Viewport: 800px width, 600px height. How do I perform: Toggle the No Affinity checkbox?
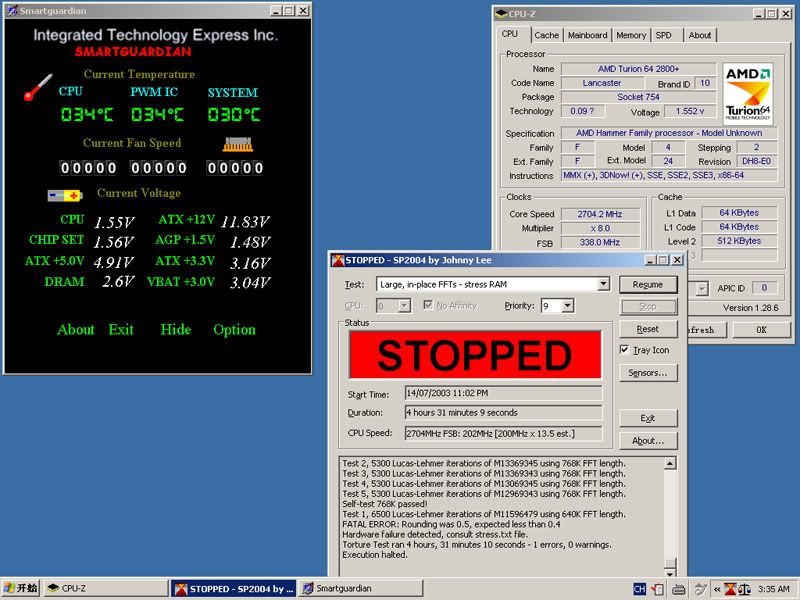(x=428, y=305)
